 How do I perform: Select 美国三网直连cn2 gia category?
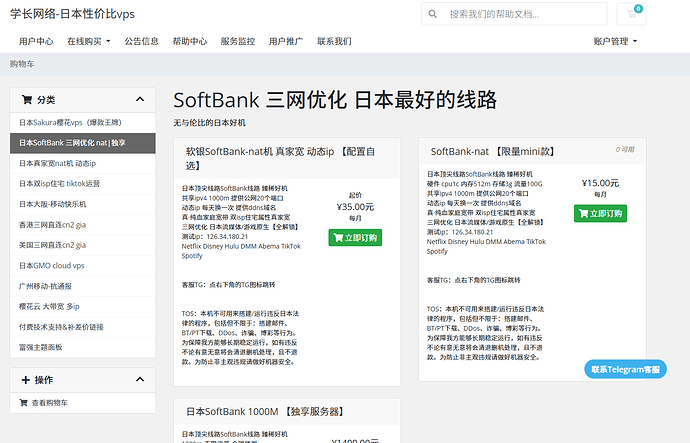(83, 245)
